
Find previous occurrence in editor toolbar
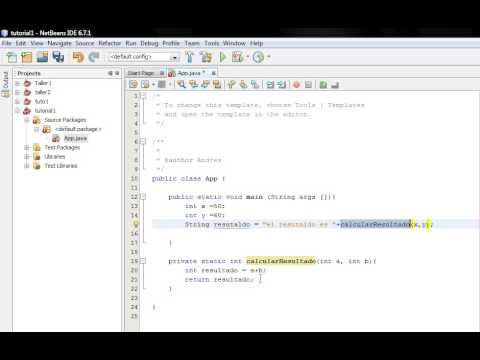point(193,84)
